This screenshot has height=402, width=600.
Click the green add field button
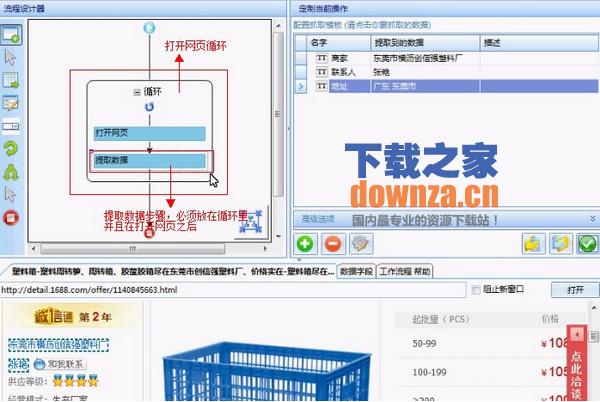305,244
